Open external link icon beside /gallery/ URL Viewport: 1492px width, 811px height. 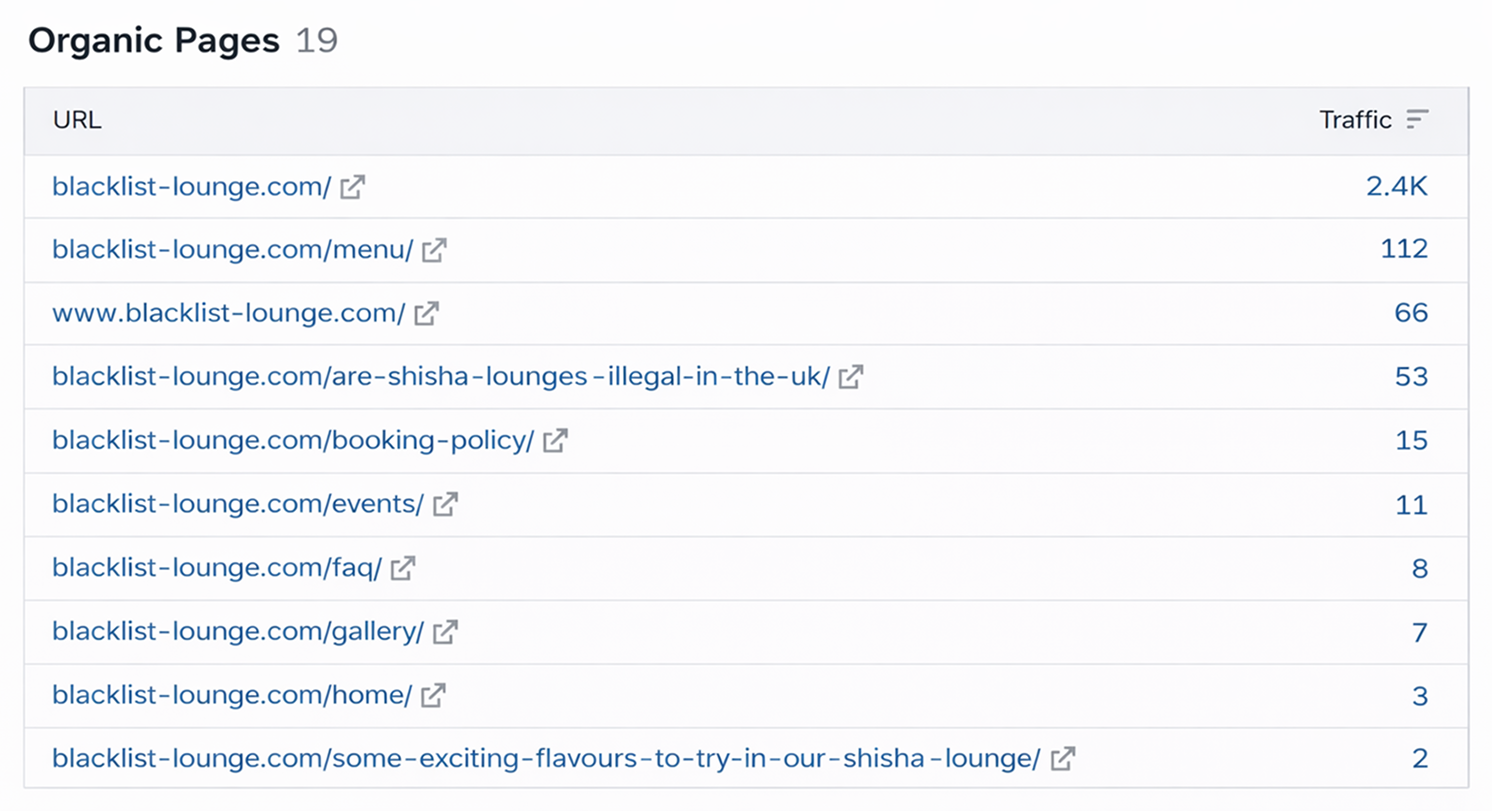[x=445, y=632]
